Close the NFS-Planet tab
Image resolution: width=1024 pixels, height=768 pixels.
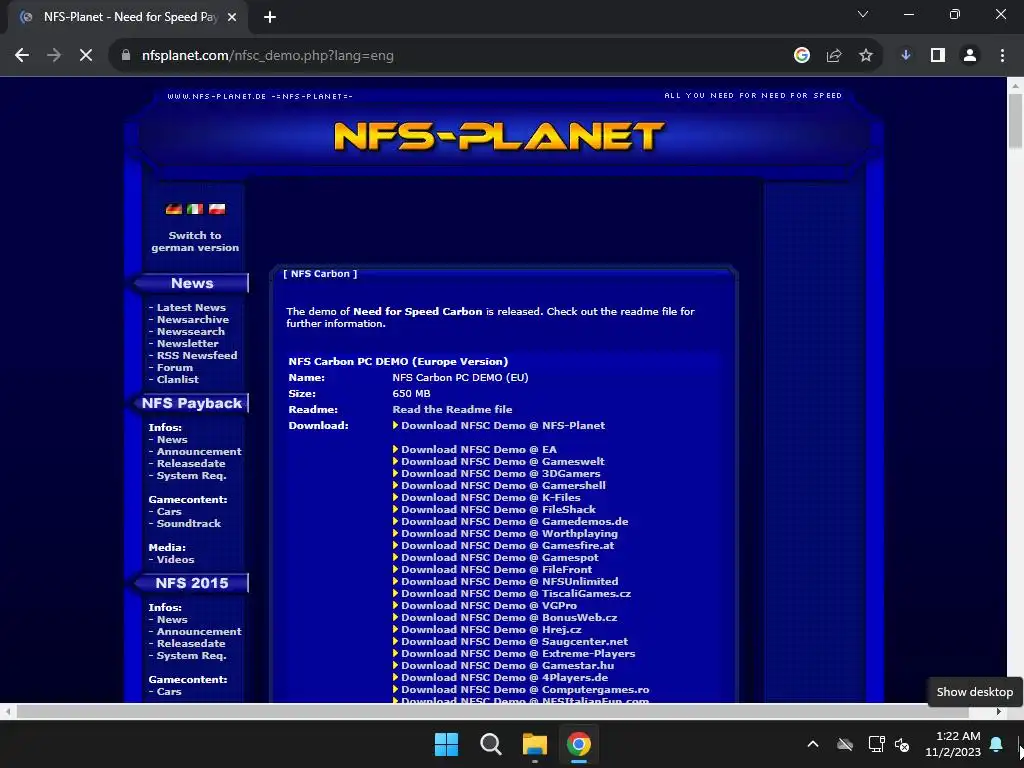tap(232, 18)
